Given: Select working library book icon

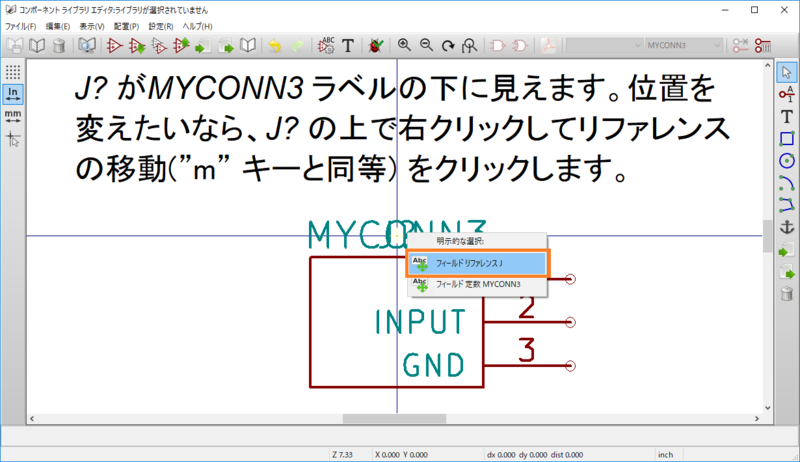Looking at the screenshot, I should 37,46.
